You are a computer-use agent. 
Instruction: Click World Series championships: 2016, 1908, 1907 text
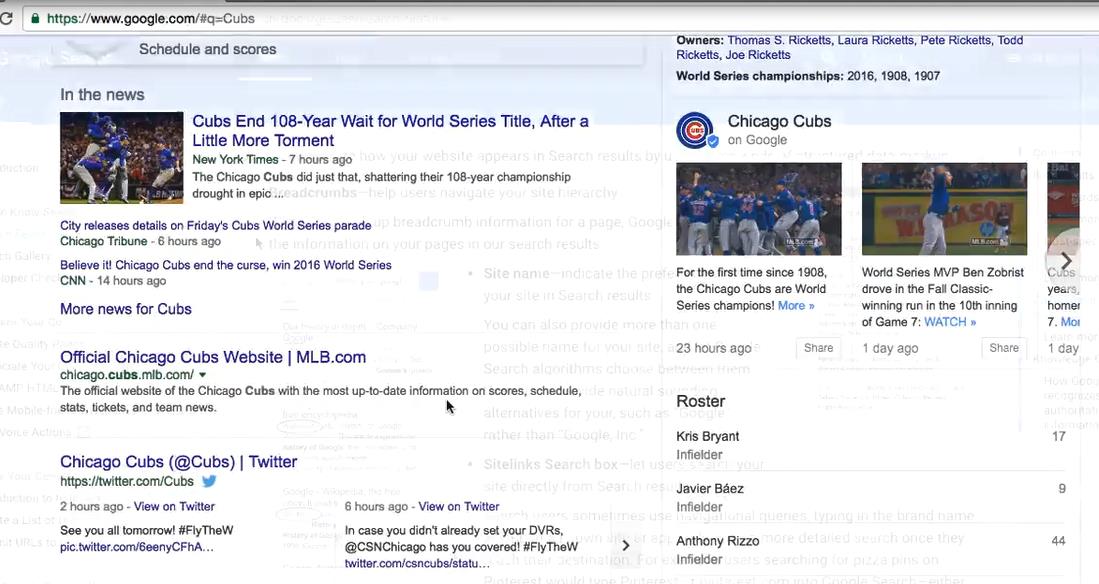point(807,76)
